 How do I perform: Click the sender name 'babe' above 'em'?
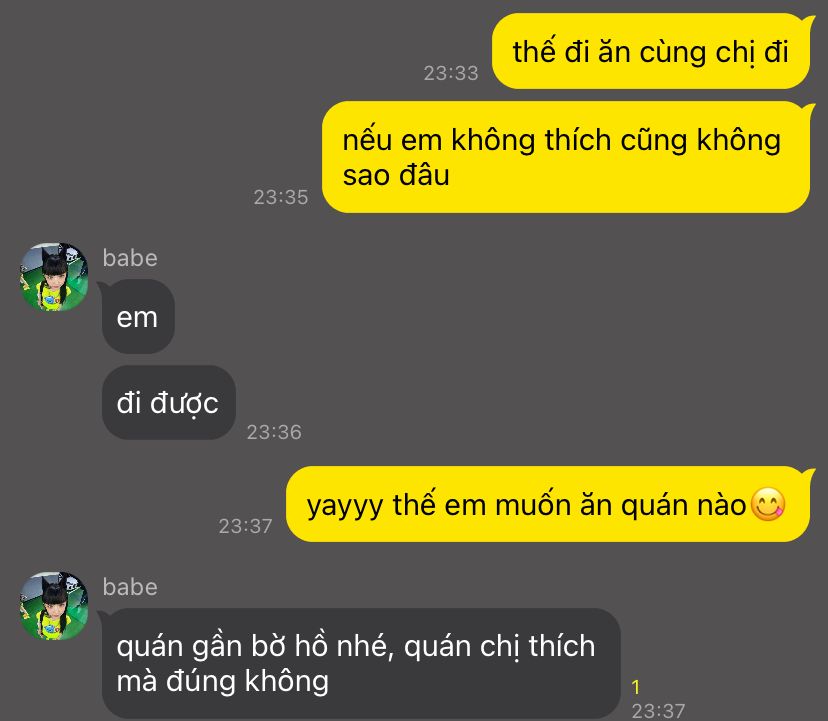point(130,258)
